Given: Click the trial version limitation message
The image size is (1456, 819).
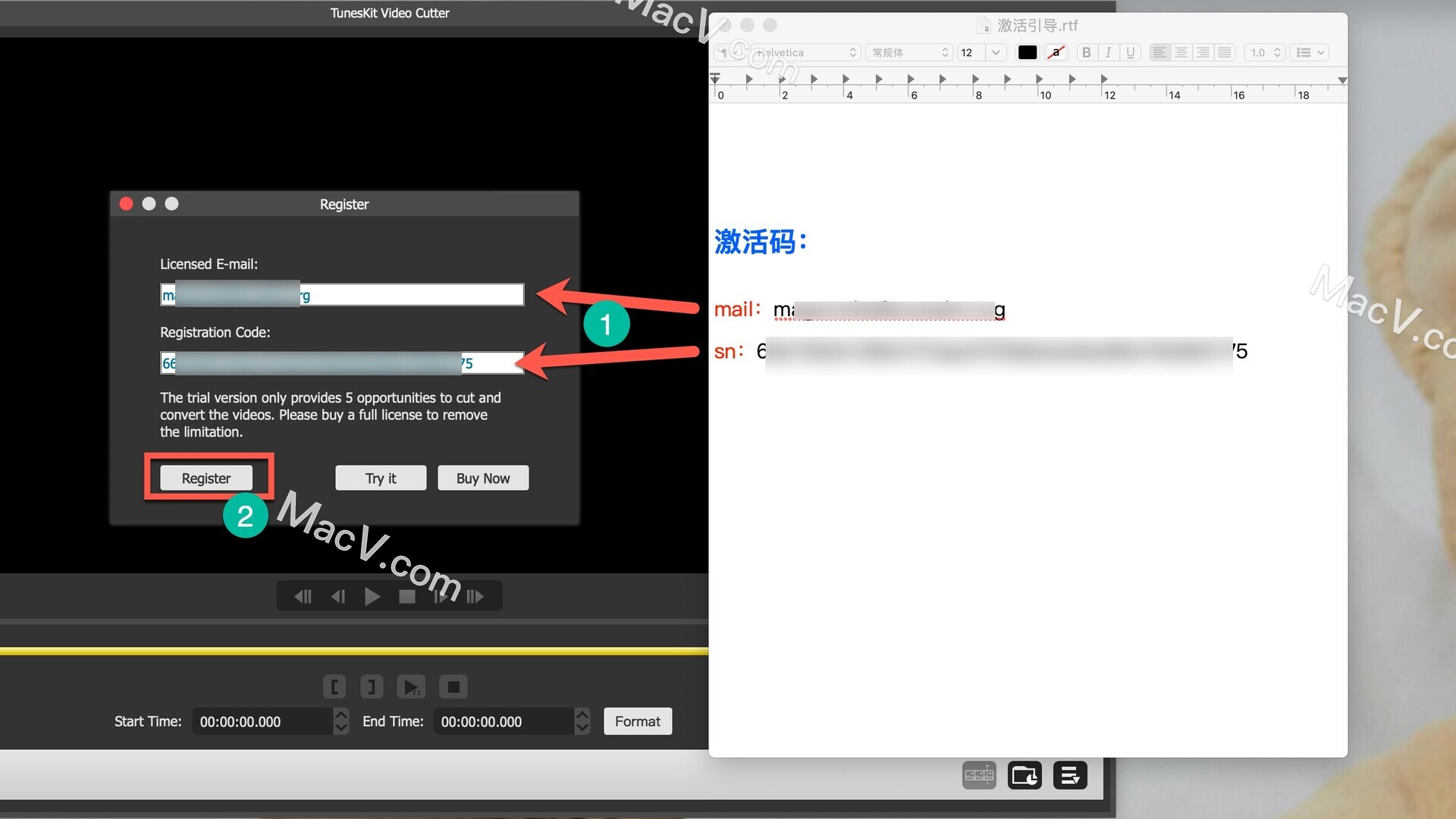Looking at the screenshot, I should pyautogui.click(x=331, y=415).
